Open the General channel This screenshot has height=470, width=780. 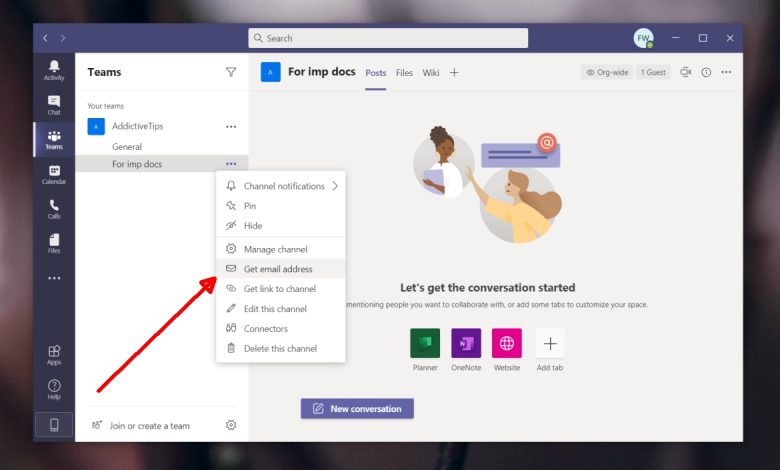(x=127, y=147)
